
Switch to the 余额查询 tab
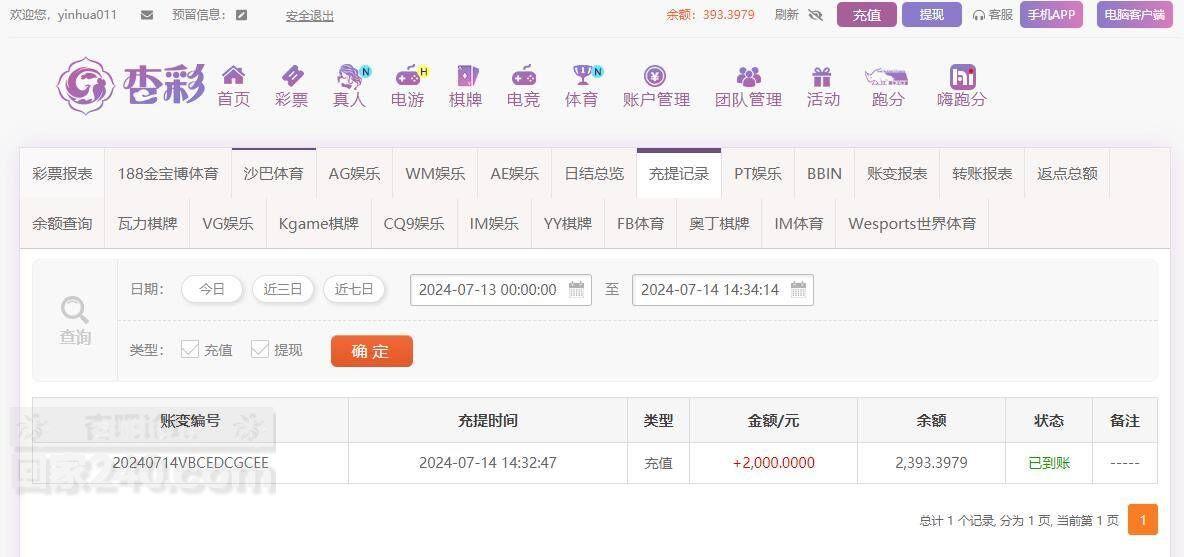[x=63, y=223]
